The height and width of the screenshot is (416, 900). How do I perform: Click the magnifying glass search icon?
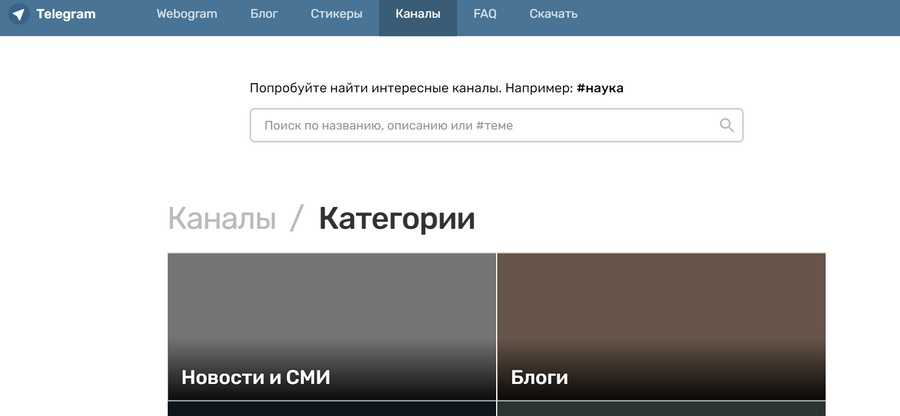(727, 125)
